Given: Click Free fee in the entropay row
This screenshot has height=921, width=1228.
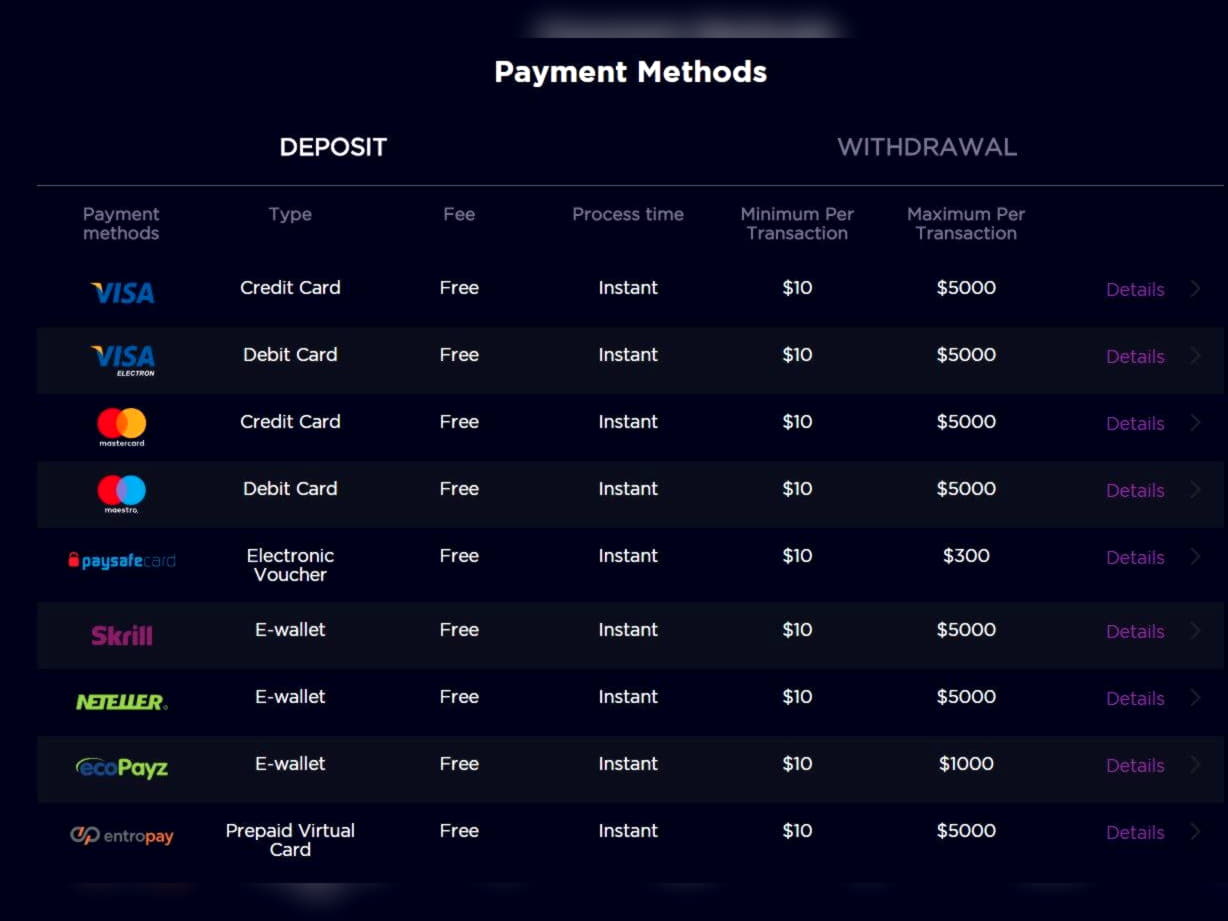Looking at the screenshot, I should (x=459, y=831).
